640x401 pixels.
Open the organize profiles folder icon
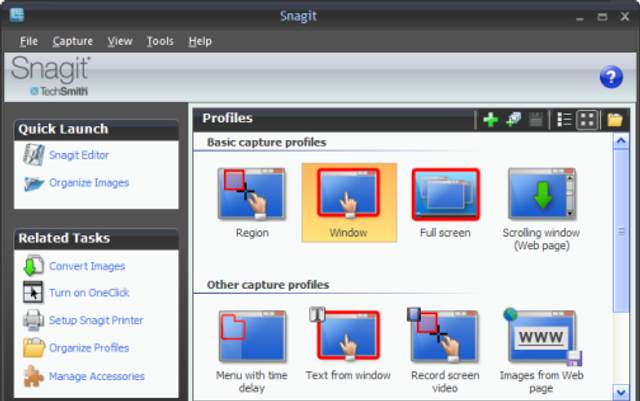click(x=615, y=120)
